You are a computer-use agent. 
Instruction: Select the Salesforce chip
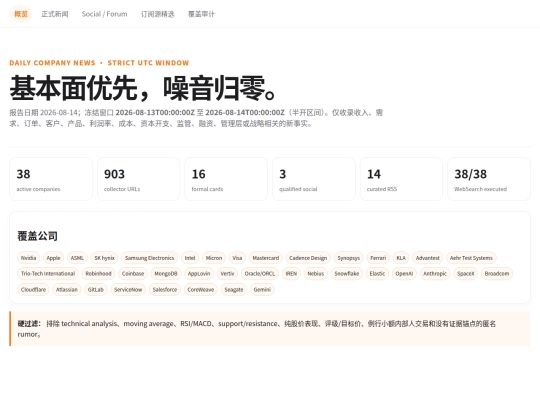tap(165, 290)
